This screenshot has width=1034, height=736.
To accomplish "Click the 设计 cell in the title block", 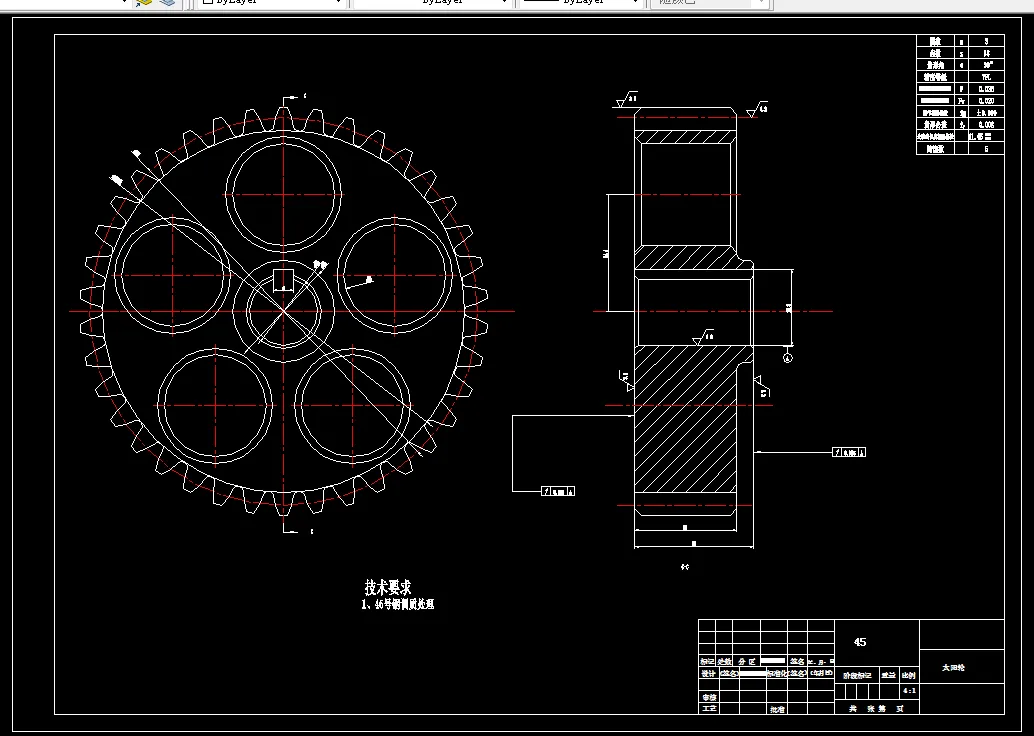I will pyautogui.click(x=708, y=673).
